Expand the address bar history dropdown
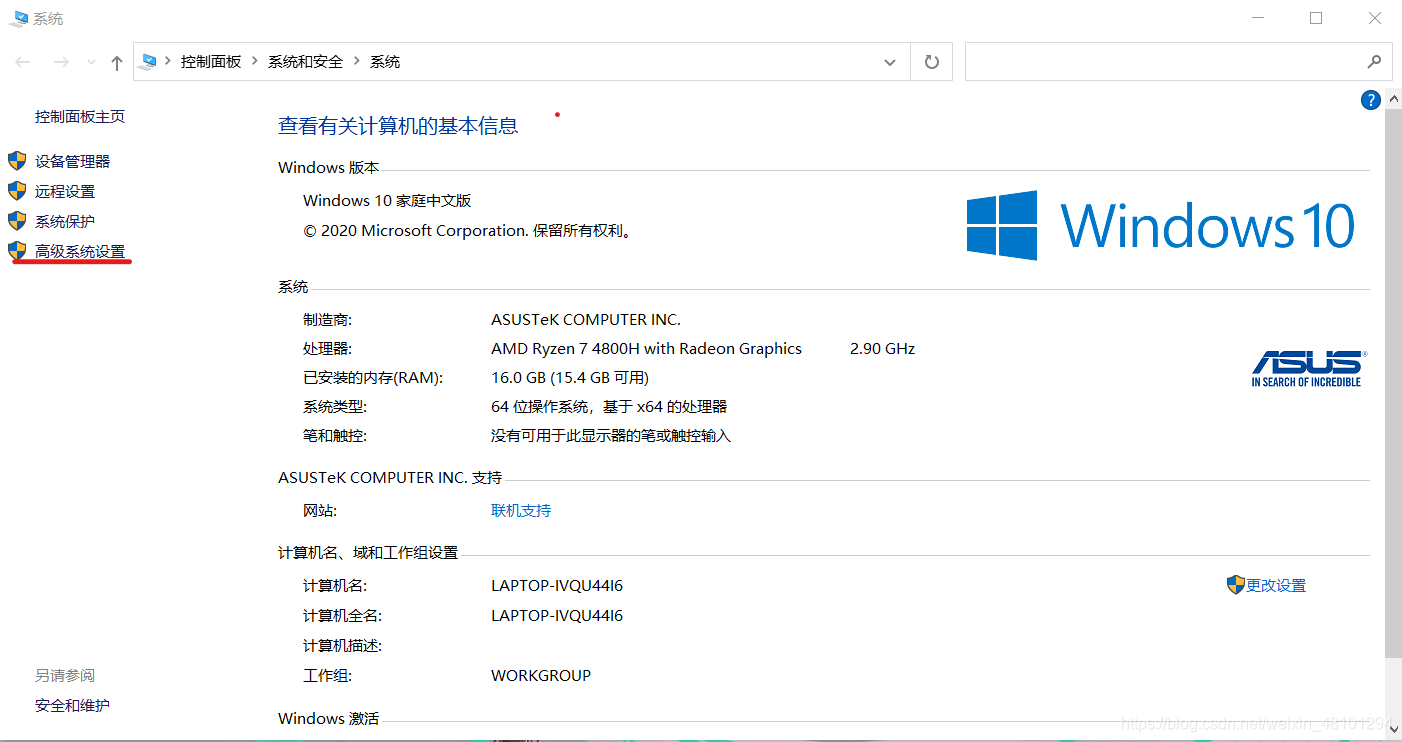Image resolution: width=1402 pixels, height=742 pixels. click(890, 62)
